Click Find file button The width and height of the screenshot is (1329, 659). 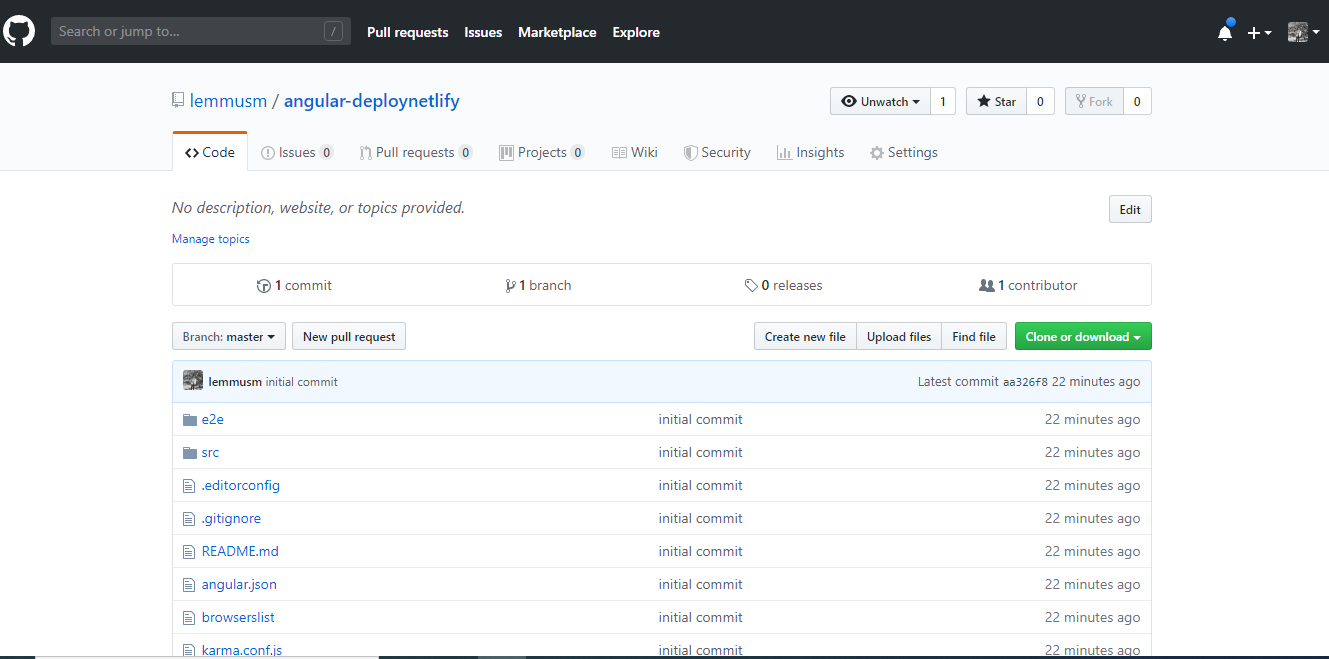pyautogui.click(x=974, y=336)
